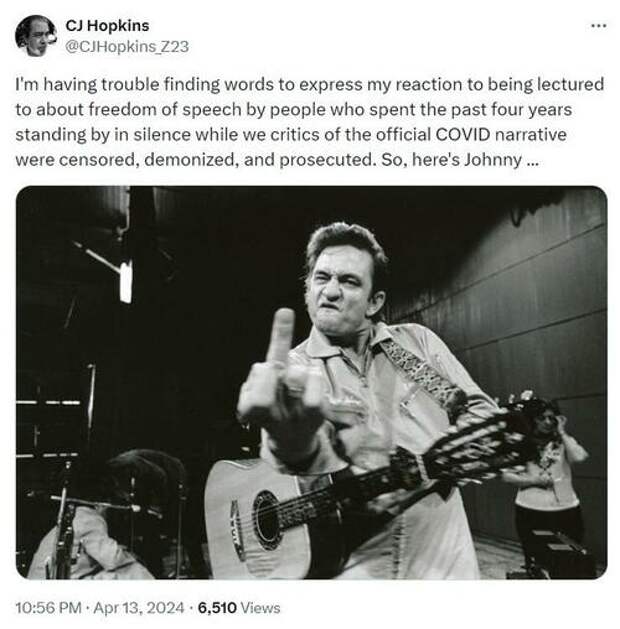Image resolution: width=620 pixels, height=629 pixels.
Task: Click the tweet's first line starting "I'm having trouble"
Action: [310, 85]
